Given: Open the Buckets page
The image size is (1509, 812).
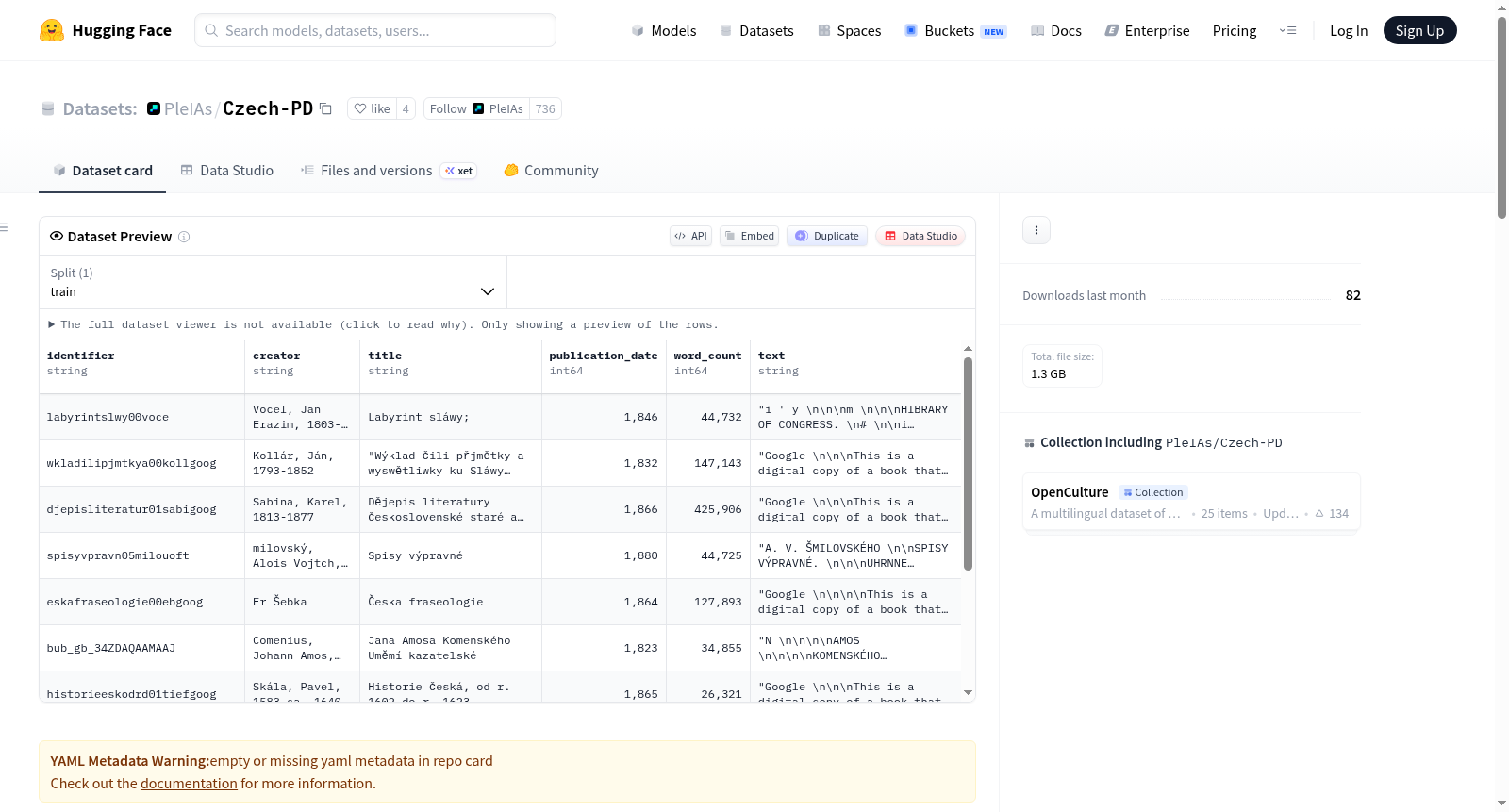Looking at the screenshot, I should click(955, 30).
